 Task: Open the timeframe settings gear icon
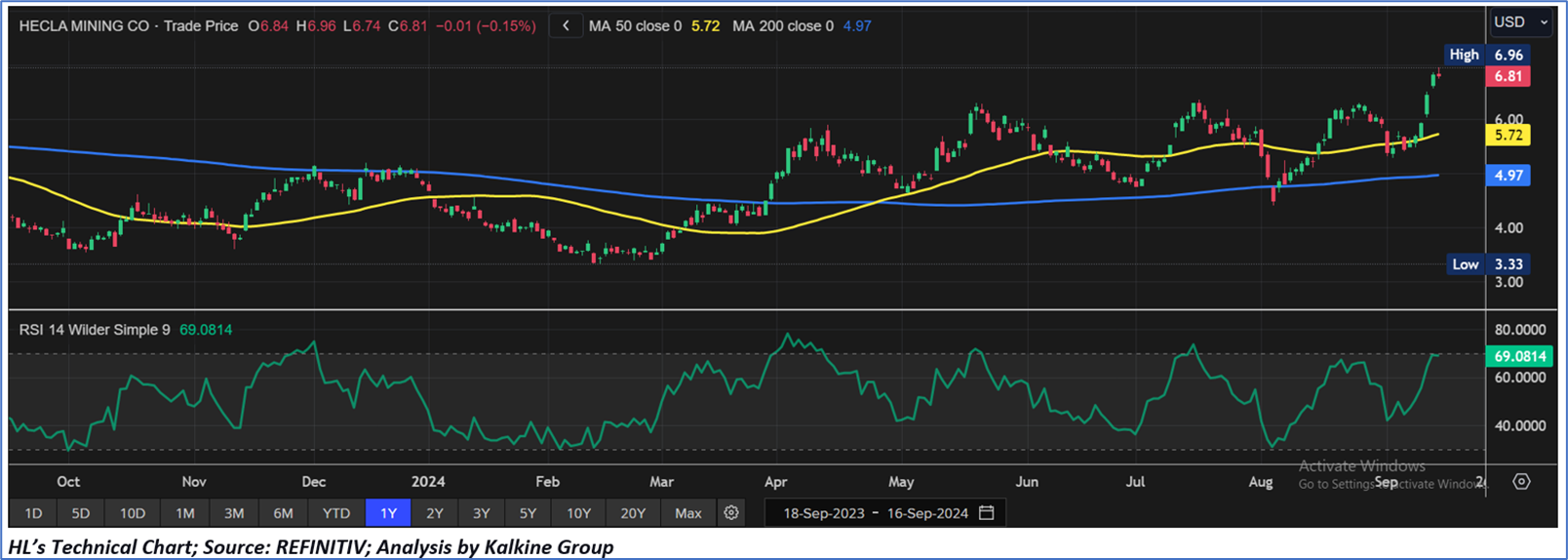point(730,512)
